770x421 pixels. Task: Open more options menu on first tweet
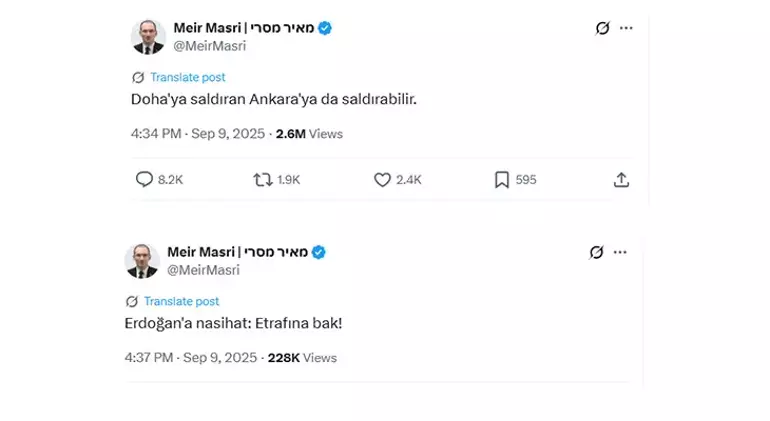click(626, 28)
